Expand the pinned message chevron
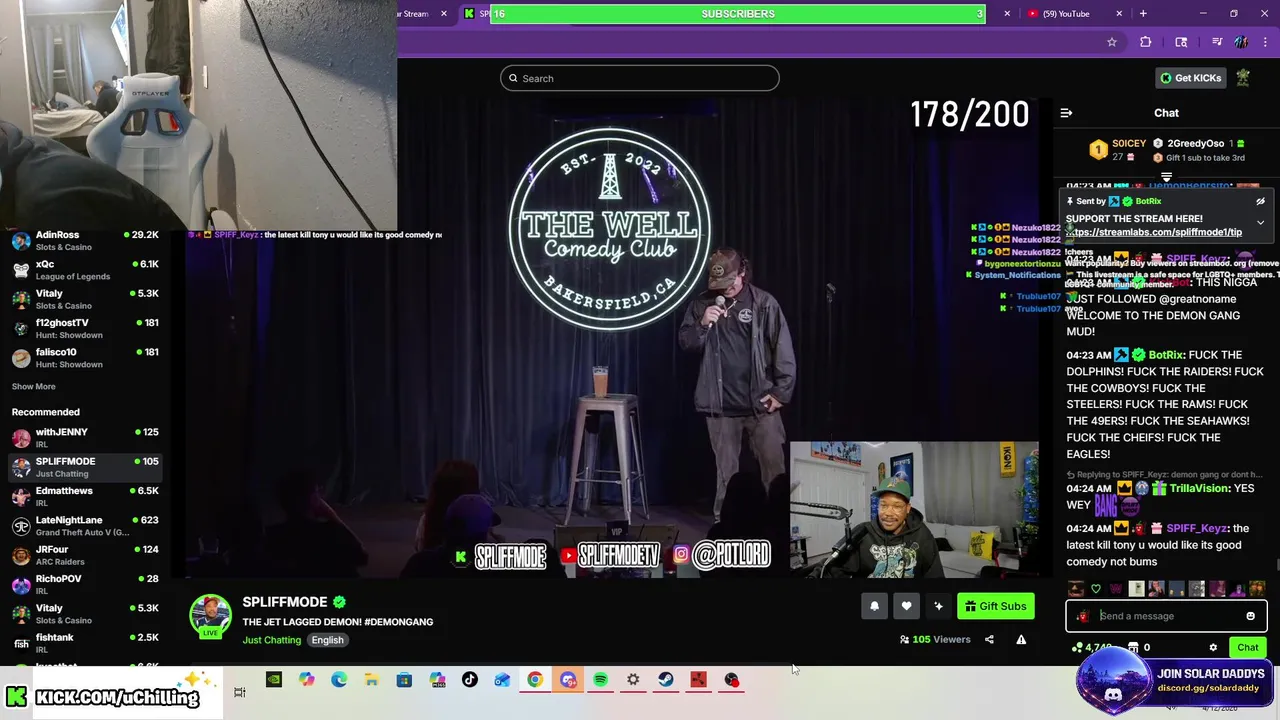Image resolution: width=1280 pixels, height=720 pixels. pos(1260,222)
